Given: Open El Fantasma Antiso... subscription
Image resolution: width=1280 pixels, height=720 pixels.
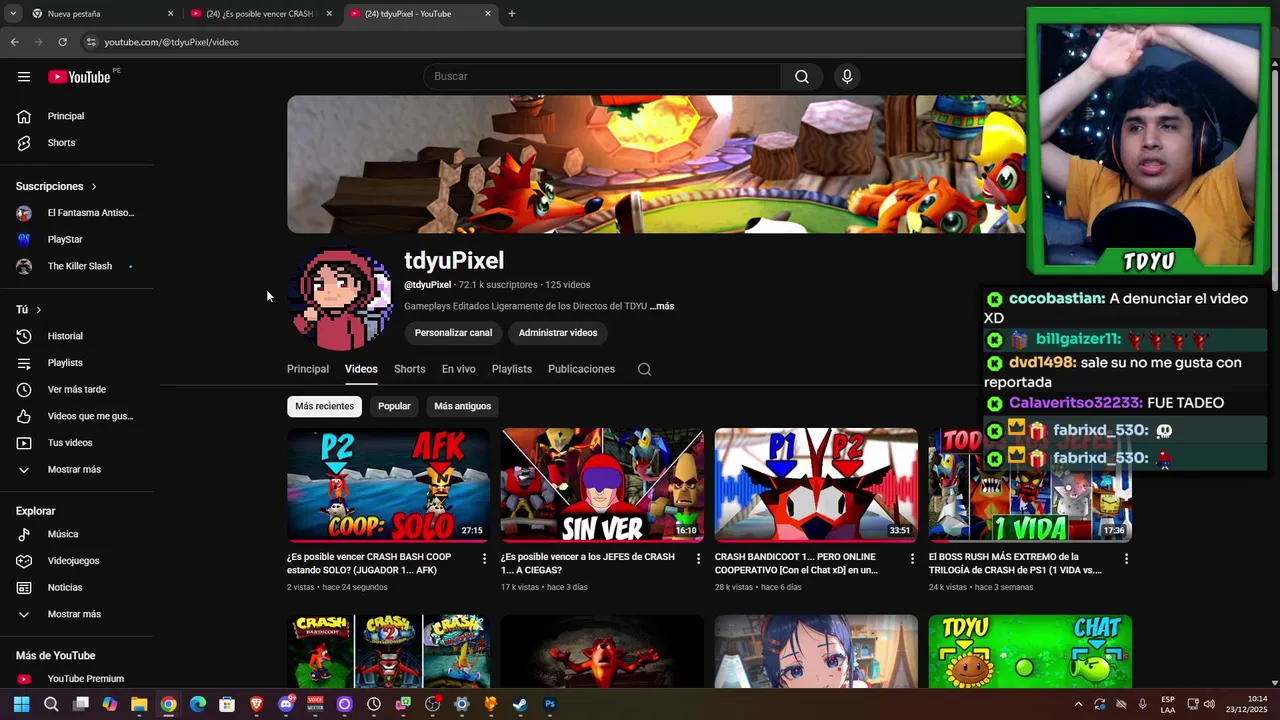Looking at the screenshot, I should [77, 213].
